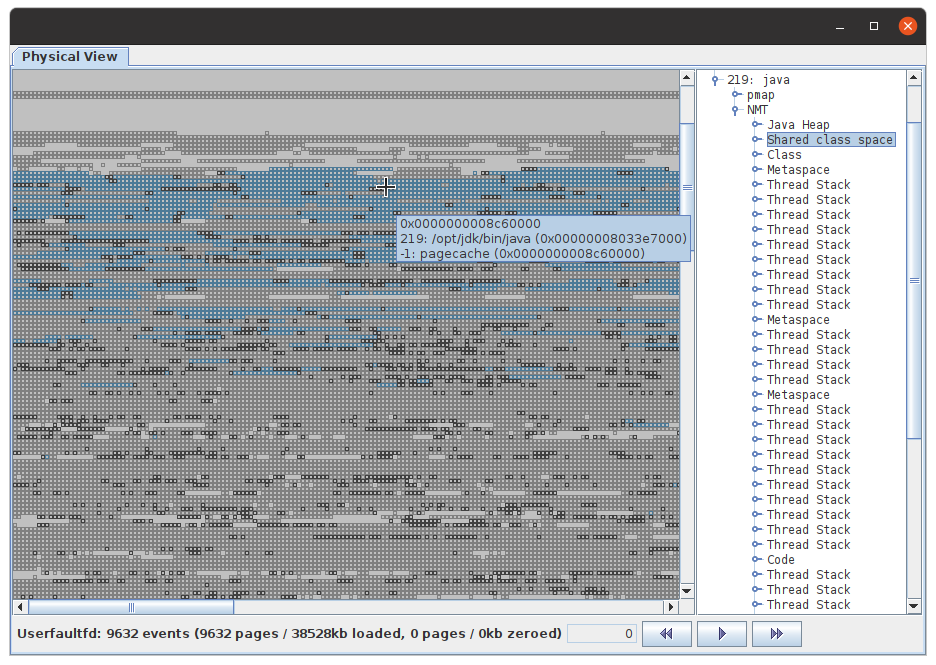Click memory map down scroll arrow

pos(686,591)
